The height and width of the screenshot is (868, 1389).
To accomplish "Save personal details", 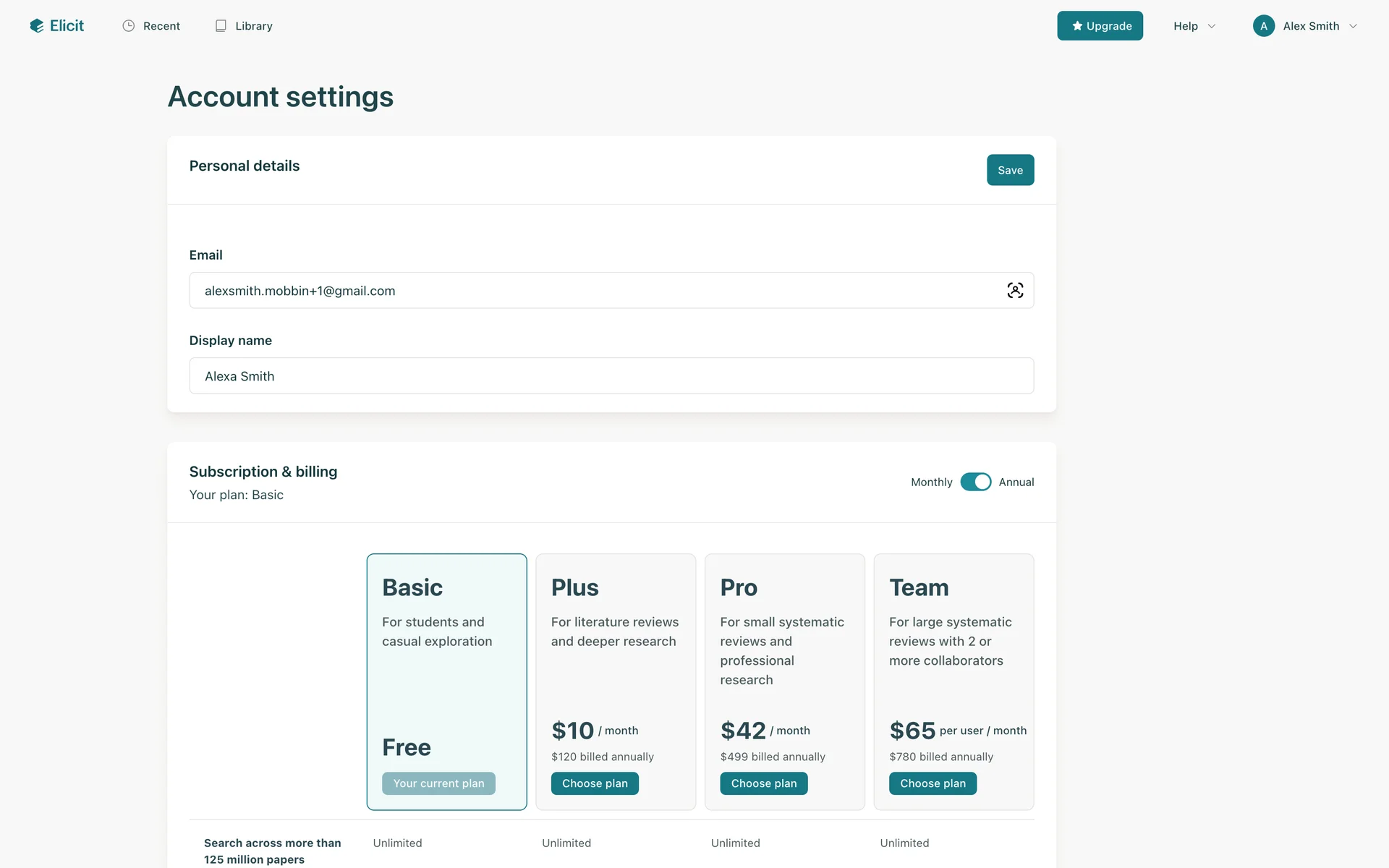I will tap(1010, 170).
